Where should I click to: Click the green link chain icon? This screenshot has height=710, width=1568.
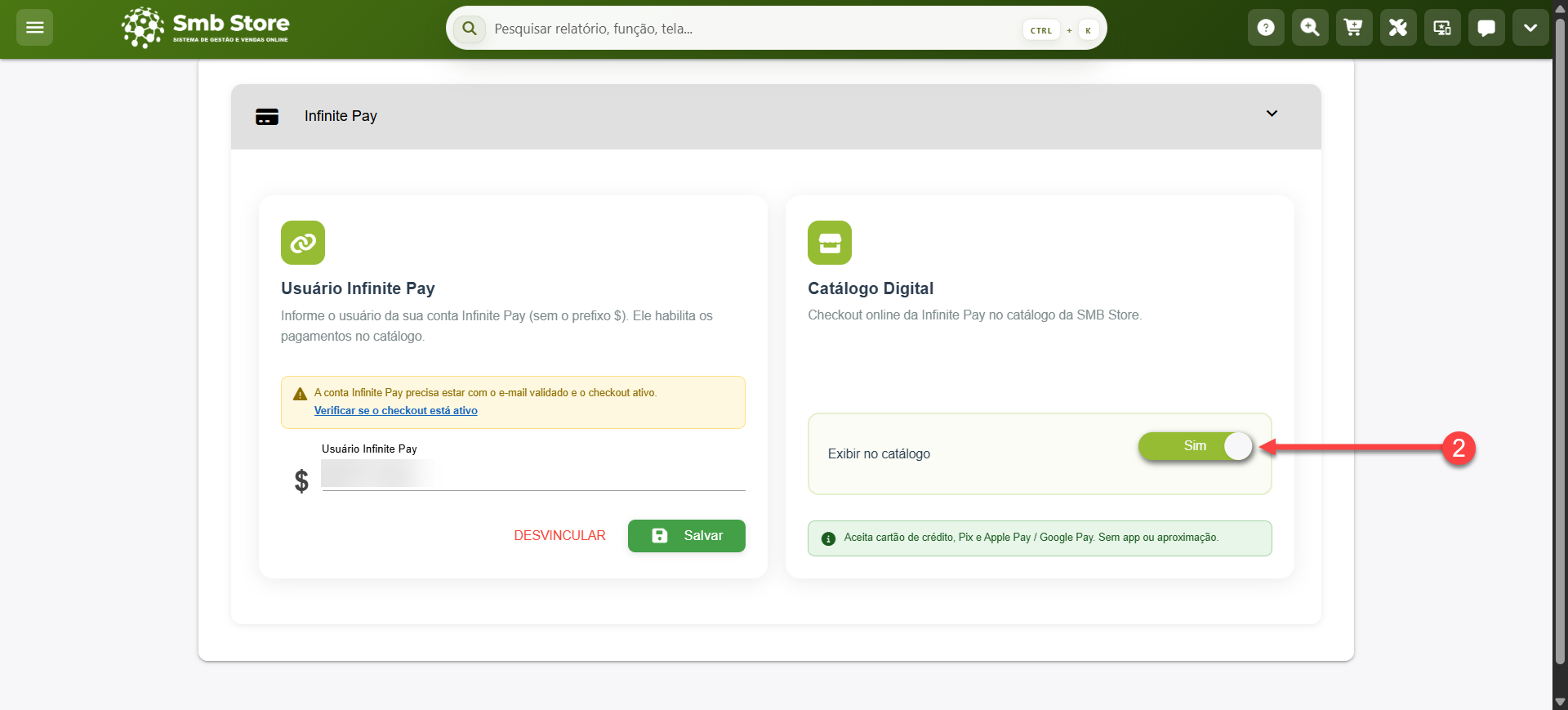pyautogui.click(x=303, y=243)
